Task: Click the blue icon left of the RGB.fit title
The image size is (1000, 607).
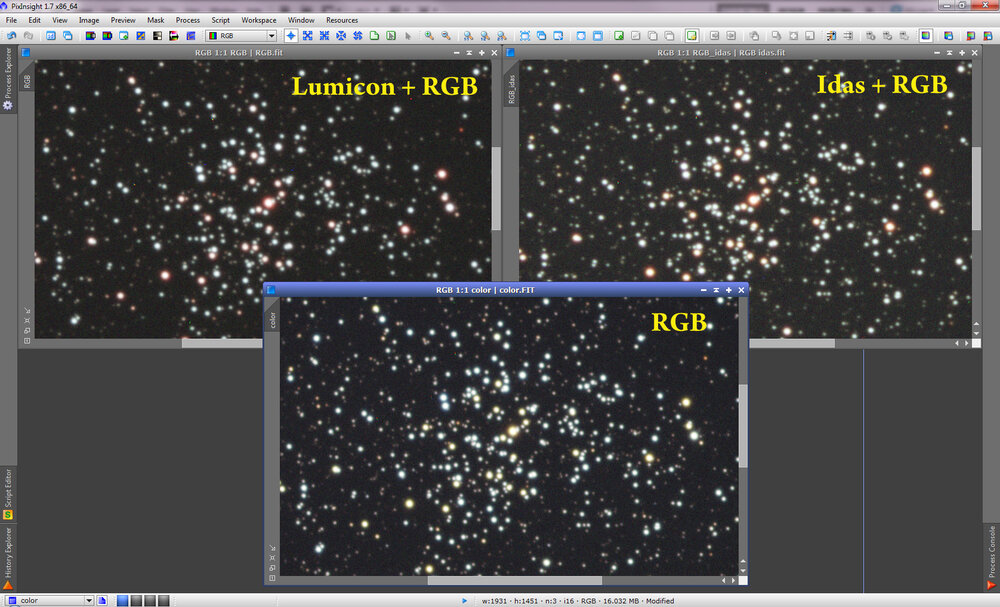Action: point(25,52)
